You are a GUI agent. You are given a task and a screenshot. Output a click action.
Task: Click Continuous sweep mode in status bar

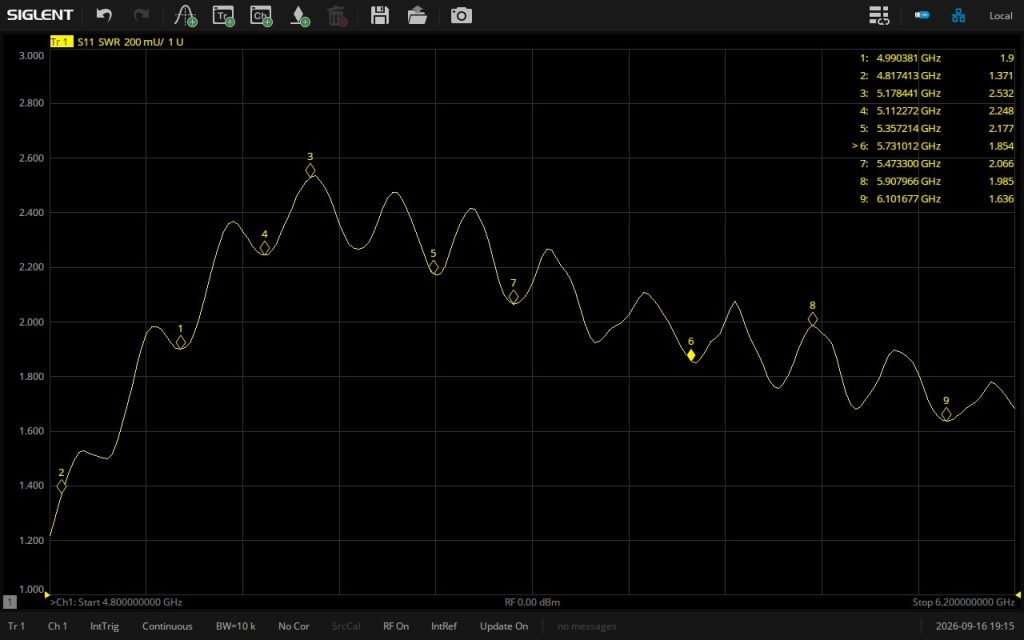(167, 626)
